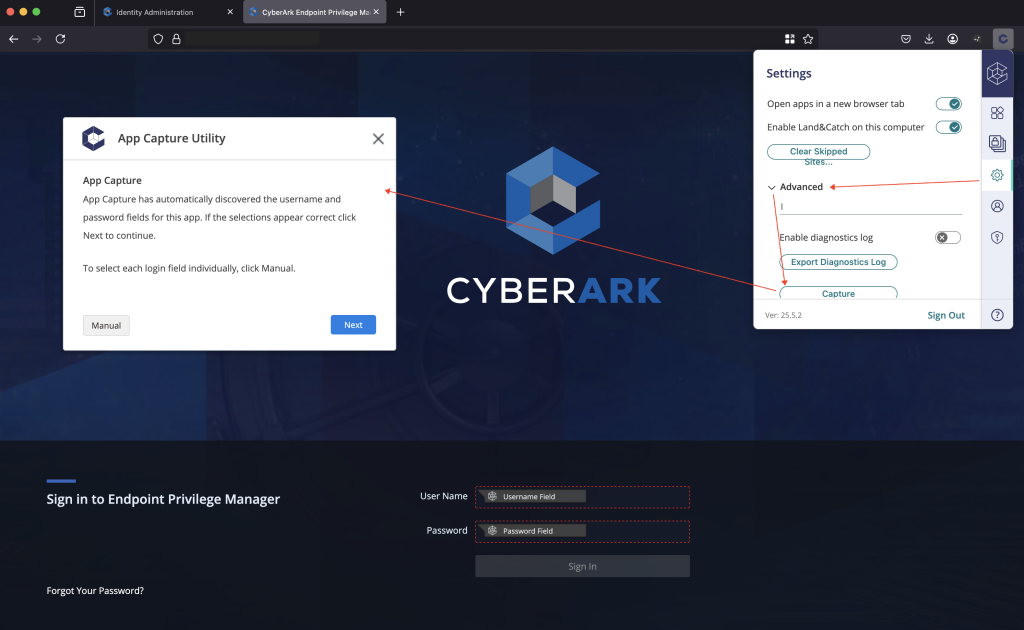Open the Firefox account icon
This screenshot has height=630, width=1024.
coord(953,39)
